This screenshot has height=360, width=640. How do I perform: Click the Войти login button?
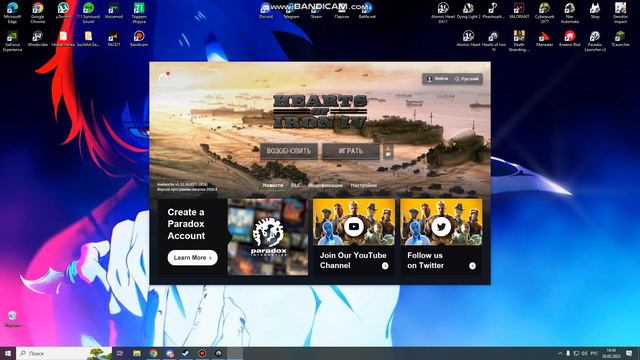pos(437,78)
